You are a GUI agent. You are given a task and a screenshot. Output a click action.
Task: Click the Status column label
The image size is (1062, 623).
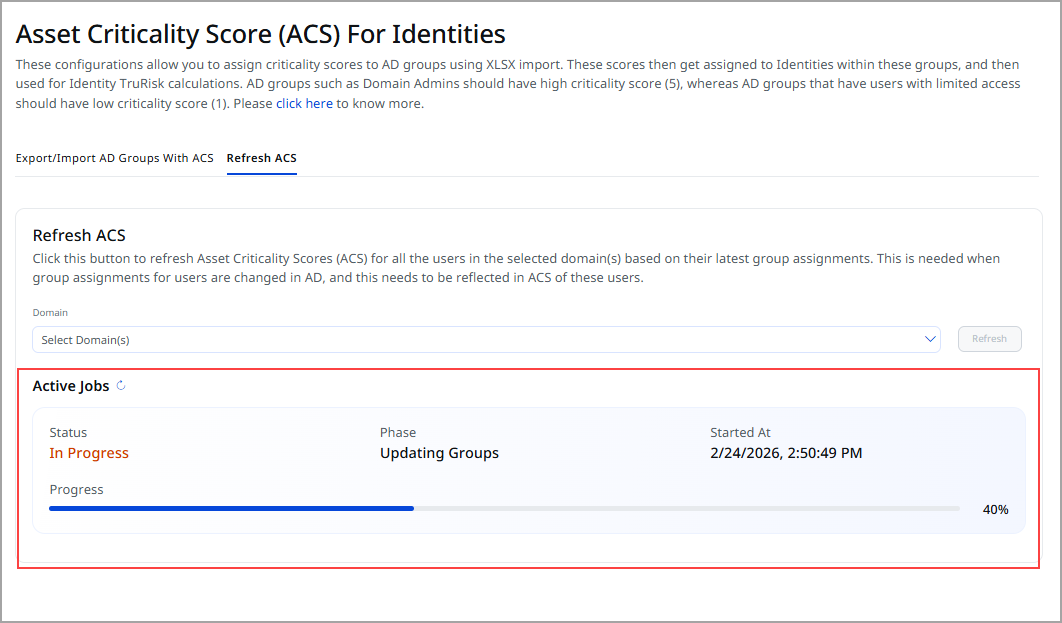point(68,433)
